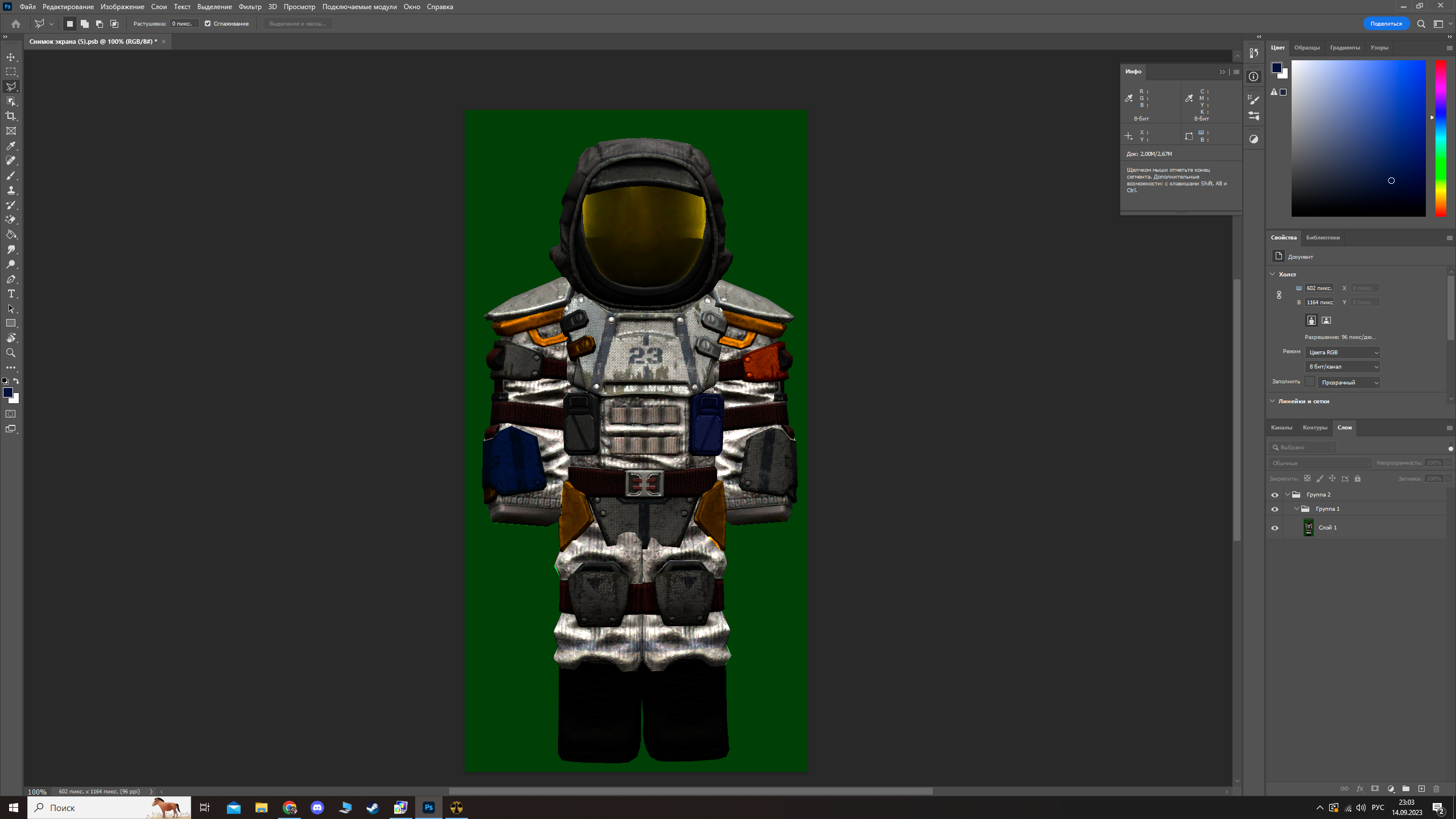The height and width of the screenshot is (819, 1456).
Task: Delete layer trash icon
Action: point(1436,788)
